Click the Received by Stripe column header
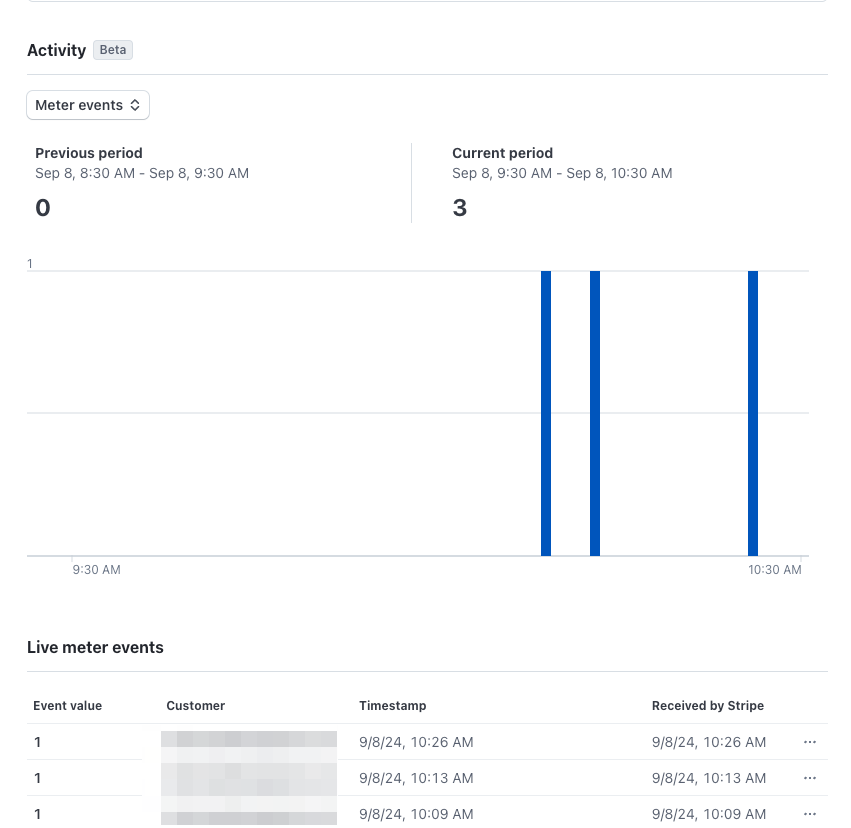The width and height of the screenshot is (851, 828). point(708,706)
